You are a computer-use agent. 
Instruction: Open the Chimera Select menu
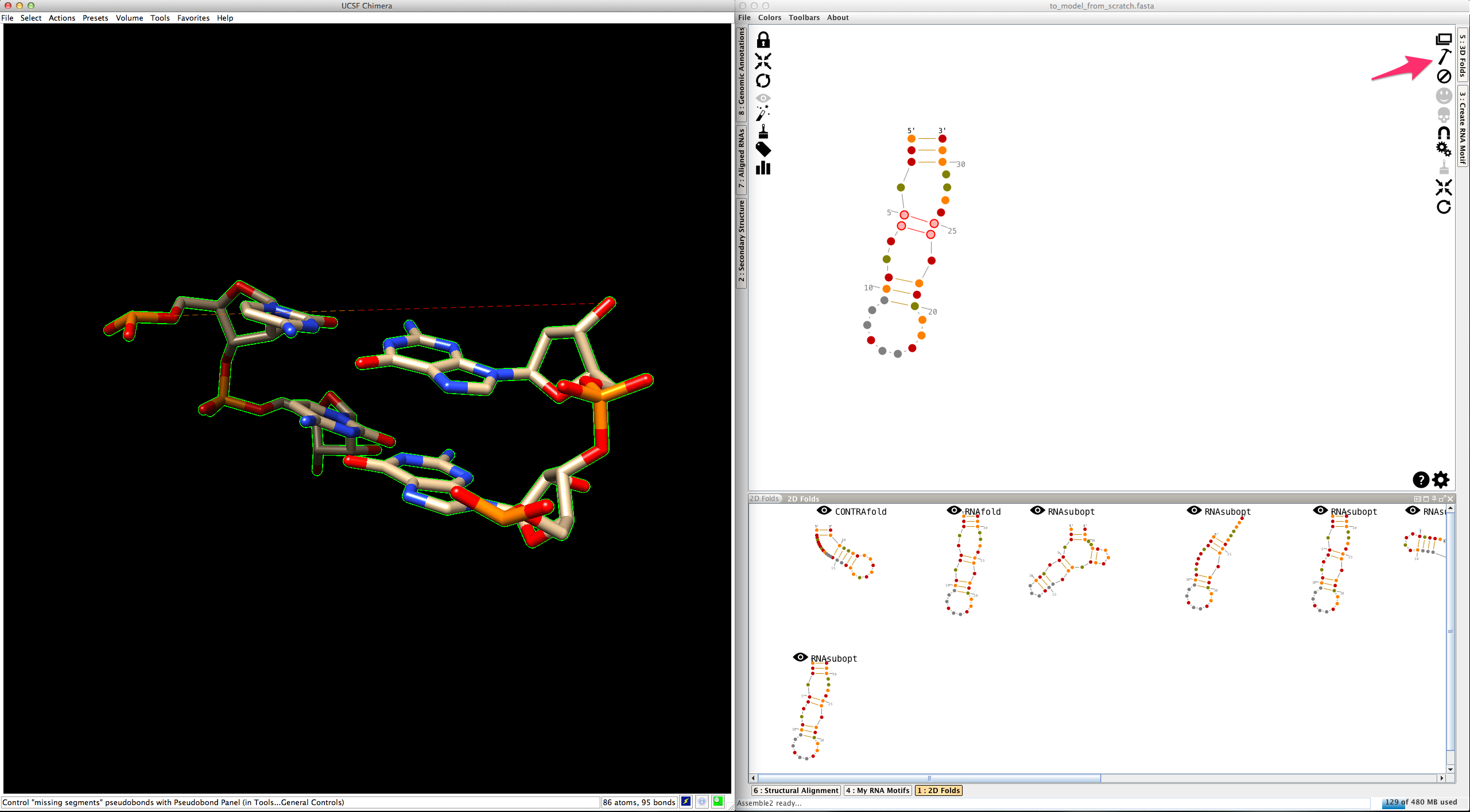[31, 18]
